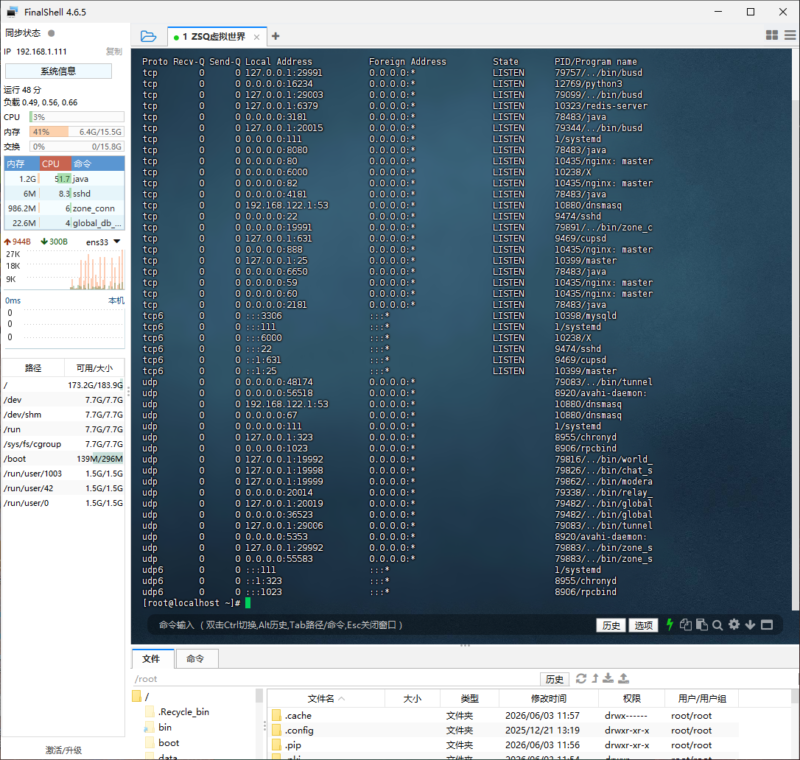Select the /run/user/1003 disk row
800x760 pixels.
[x=63, y=473]
